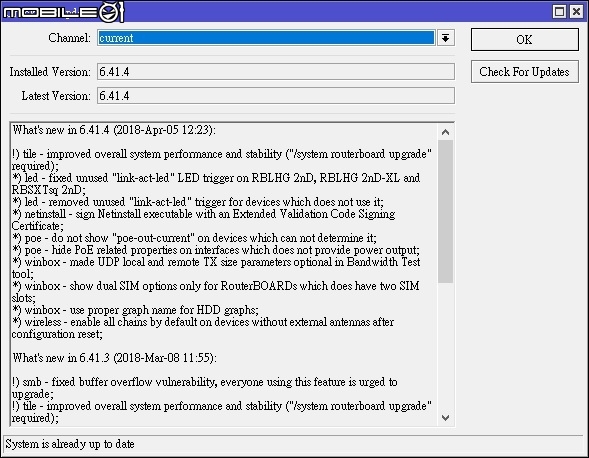Click 'What's new in 6.41.3' heading

(114, 358)
